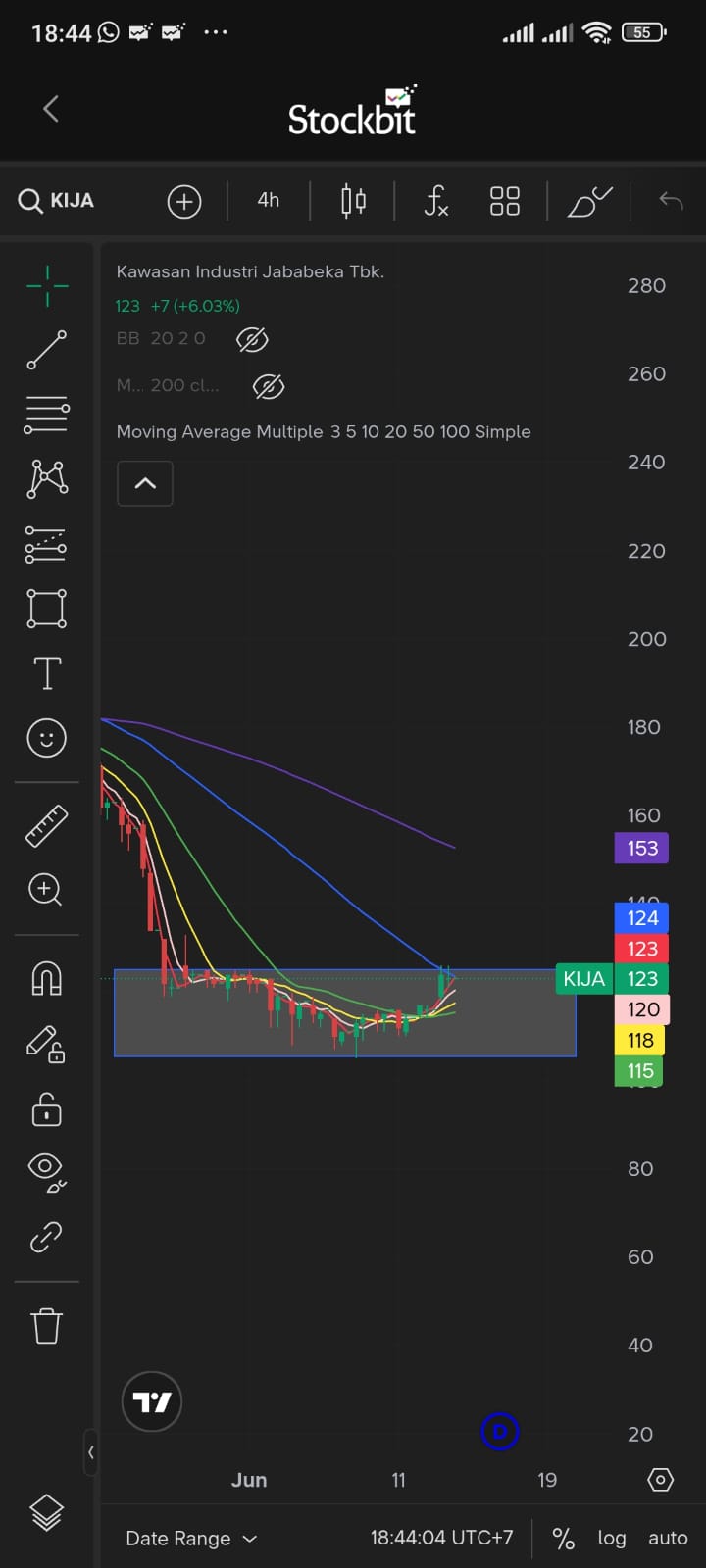Select the XABCD pattern tool

[47, 479]
